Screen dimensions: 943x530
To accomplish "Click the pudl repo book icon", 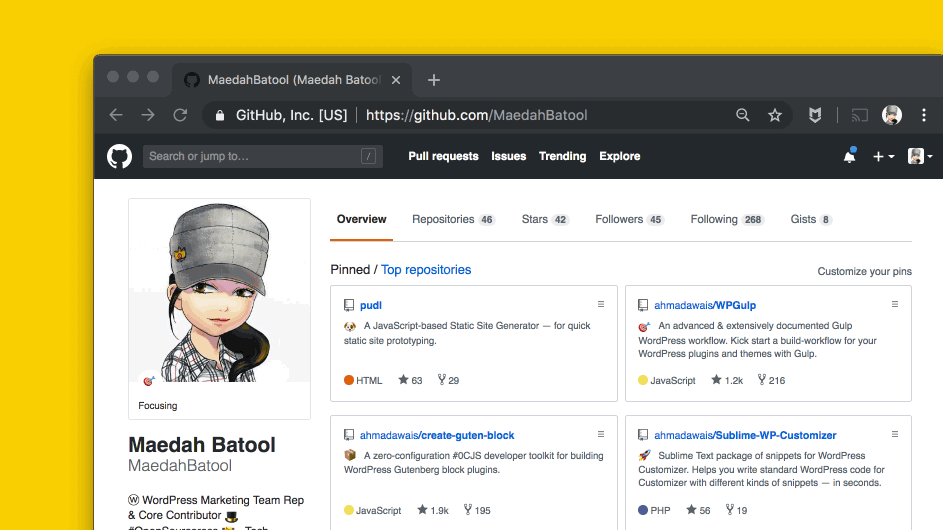I will click(349, 305).
